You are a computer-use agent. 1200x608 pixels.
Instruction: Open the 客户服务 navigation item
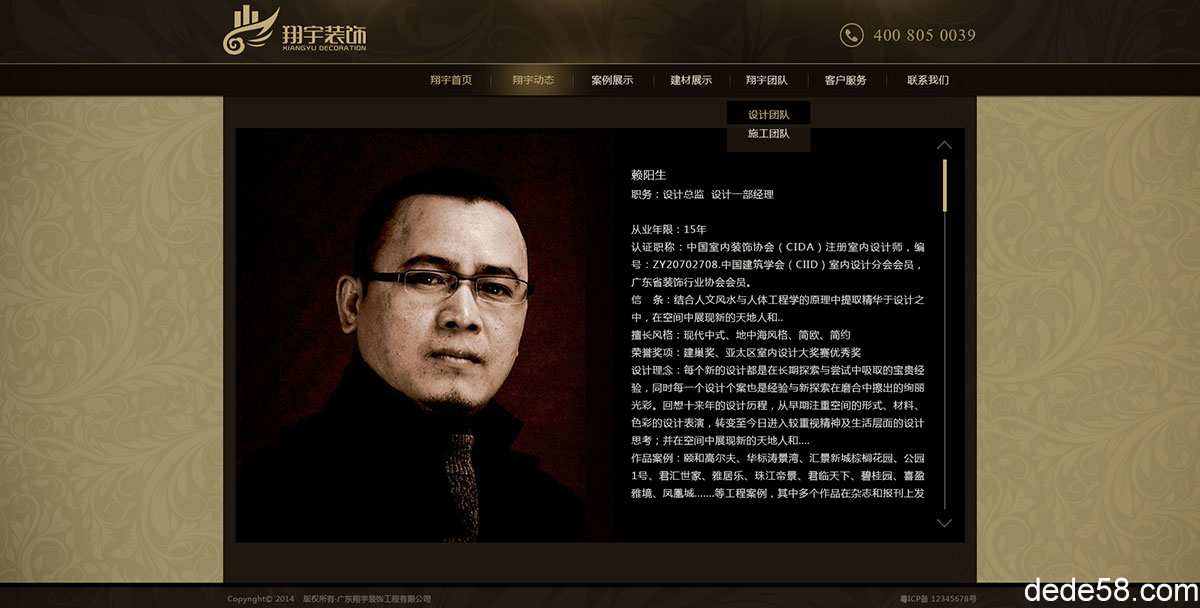coord(845,80)
